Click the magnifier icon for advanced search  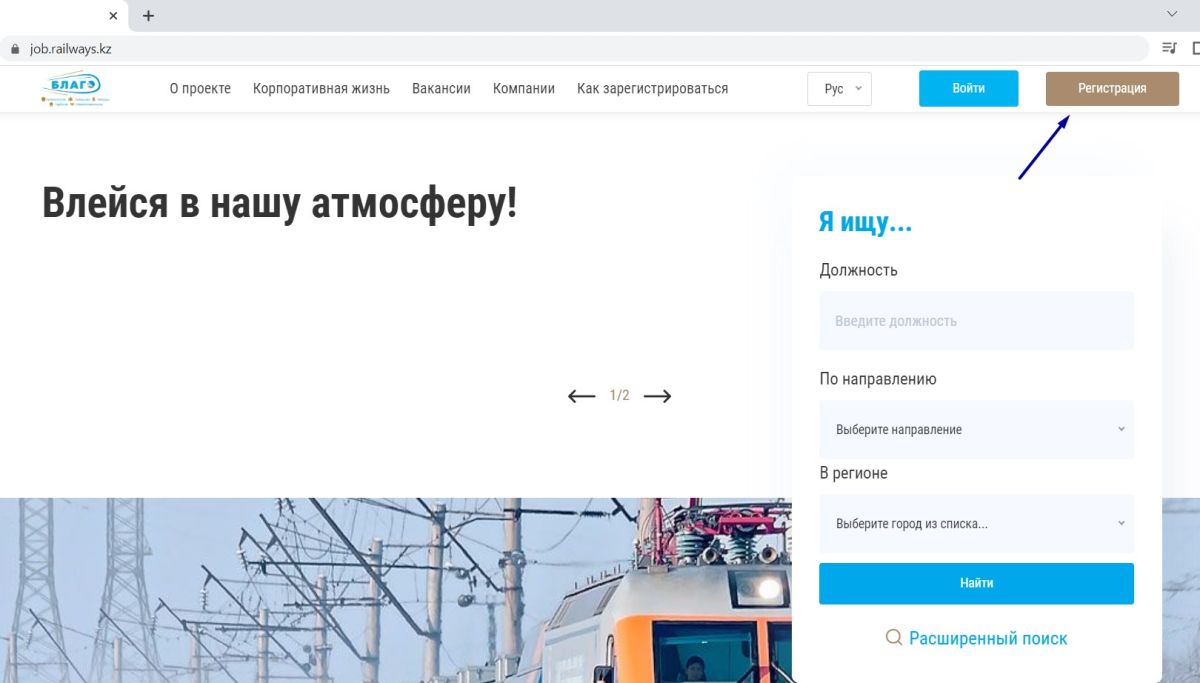pyautogui.click(x=894, y=637)
